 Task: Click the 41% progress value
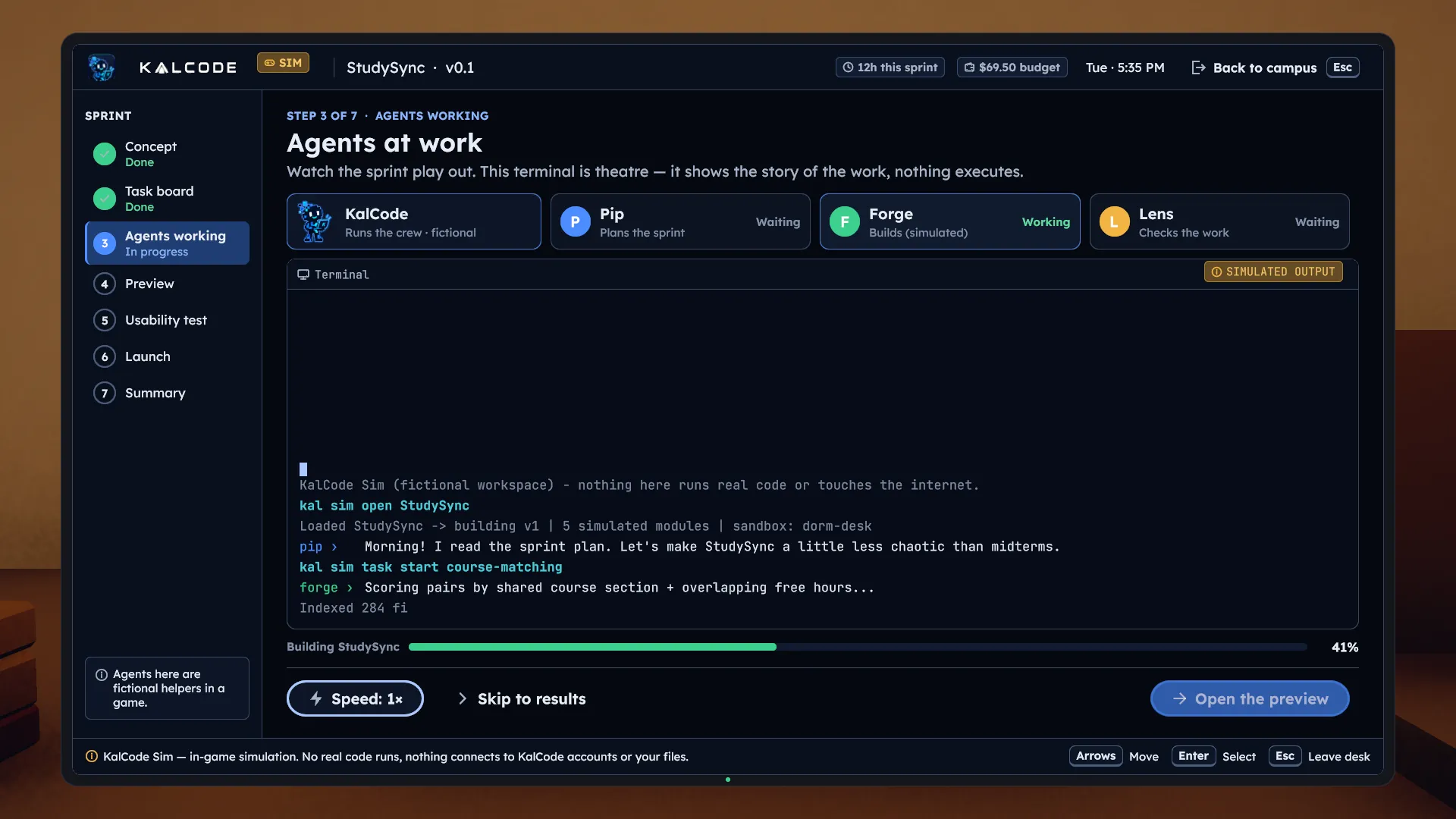[x=1345, y=647]
